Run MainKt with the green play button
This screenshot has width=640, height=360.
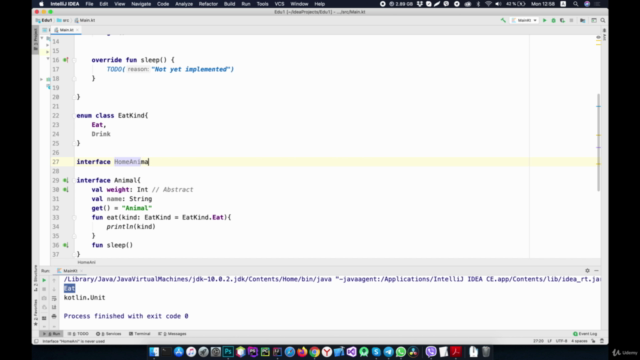[x=544, y=20]
